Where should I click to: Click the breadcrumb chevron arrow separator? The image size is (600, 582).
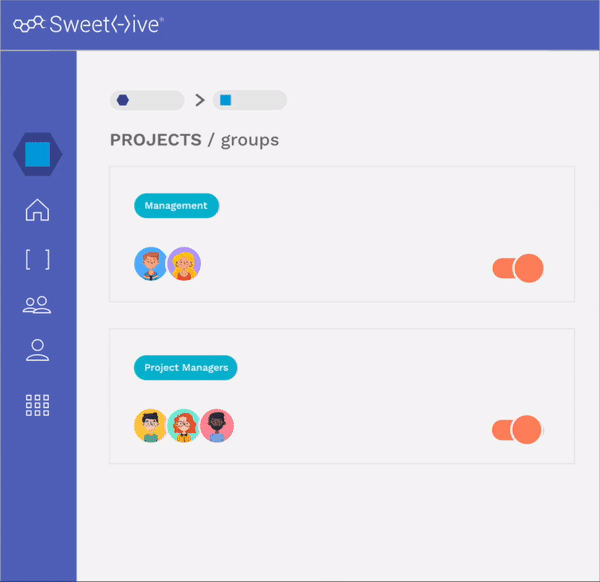199,100
